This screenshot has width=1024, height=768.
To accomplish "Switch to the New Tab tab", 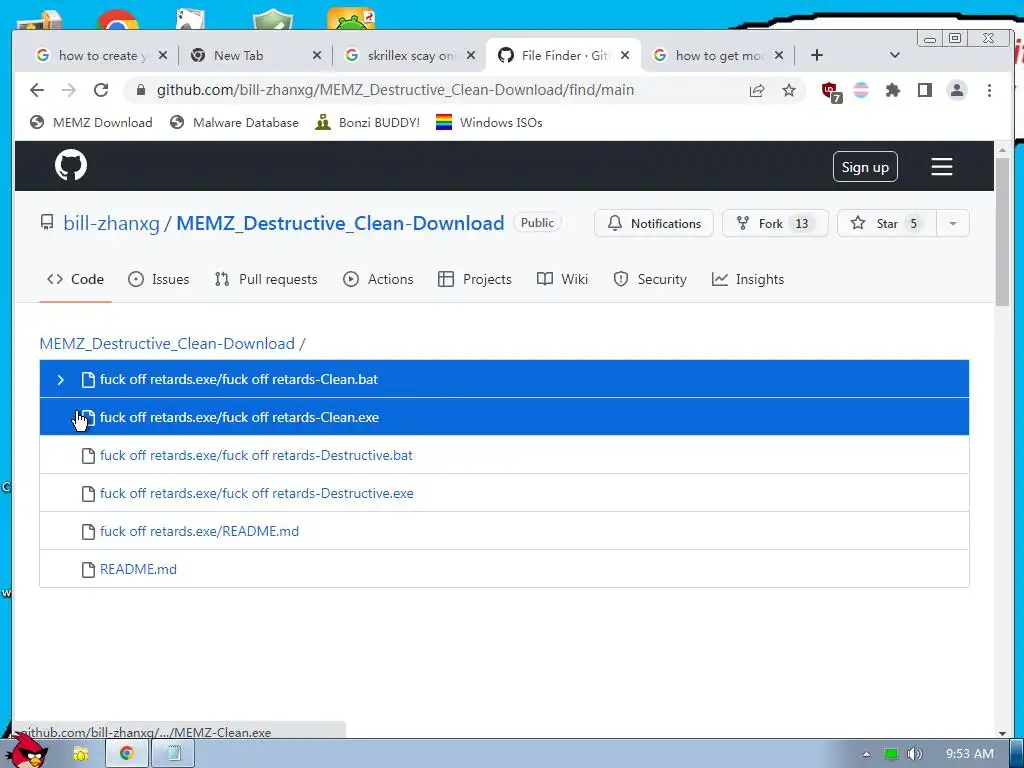I will pyautogui.click(x=255, y=56).
